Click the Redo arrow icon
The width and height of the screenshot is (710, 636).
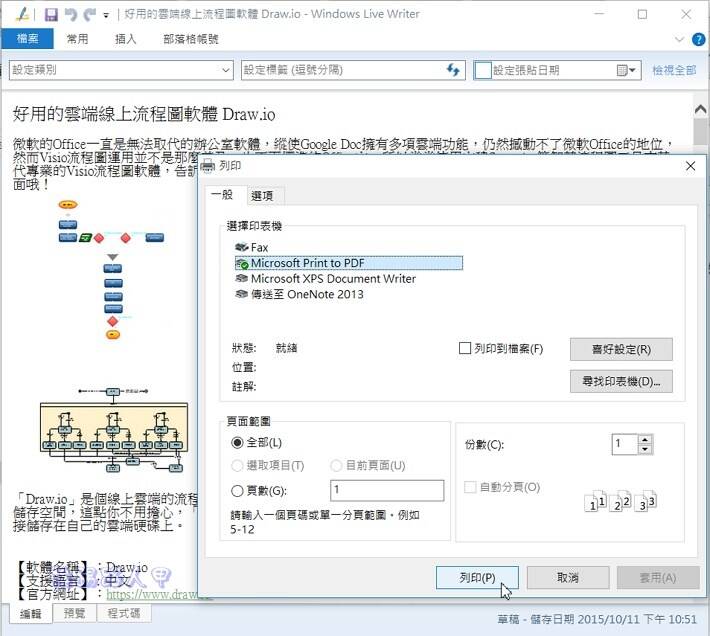(x=90, y=14)
